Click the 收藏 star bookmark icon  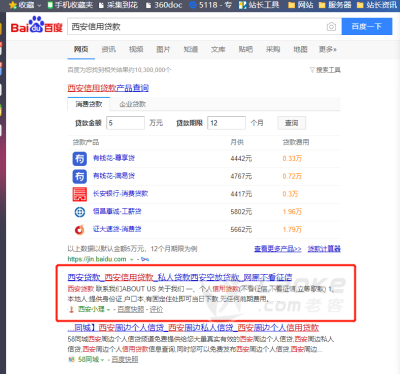pyautogui.click(x=13, y=5)
